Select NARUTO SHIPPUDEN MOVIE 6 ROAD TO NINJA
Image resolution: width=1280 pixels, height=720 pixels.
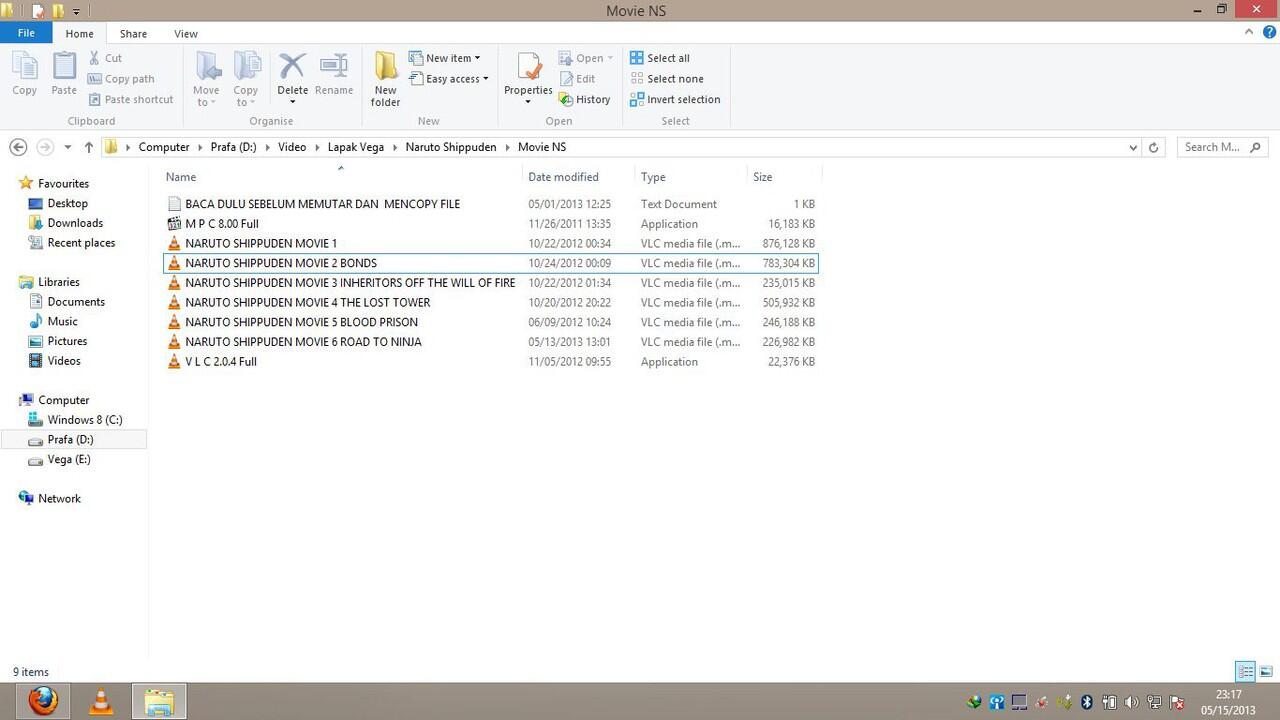click(303, 342)
